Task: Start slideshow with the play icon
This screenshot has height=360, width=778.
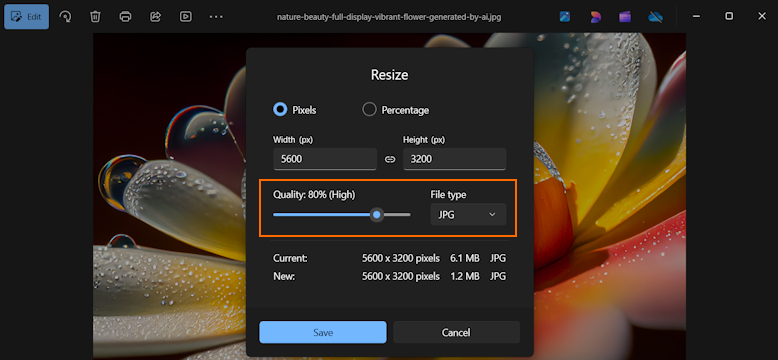Action: click(186, 16)
